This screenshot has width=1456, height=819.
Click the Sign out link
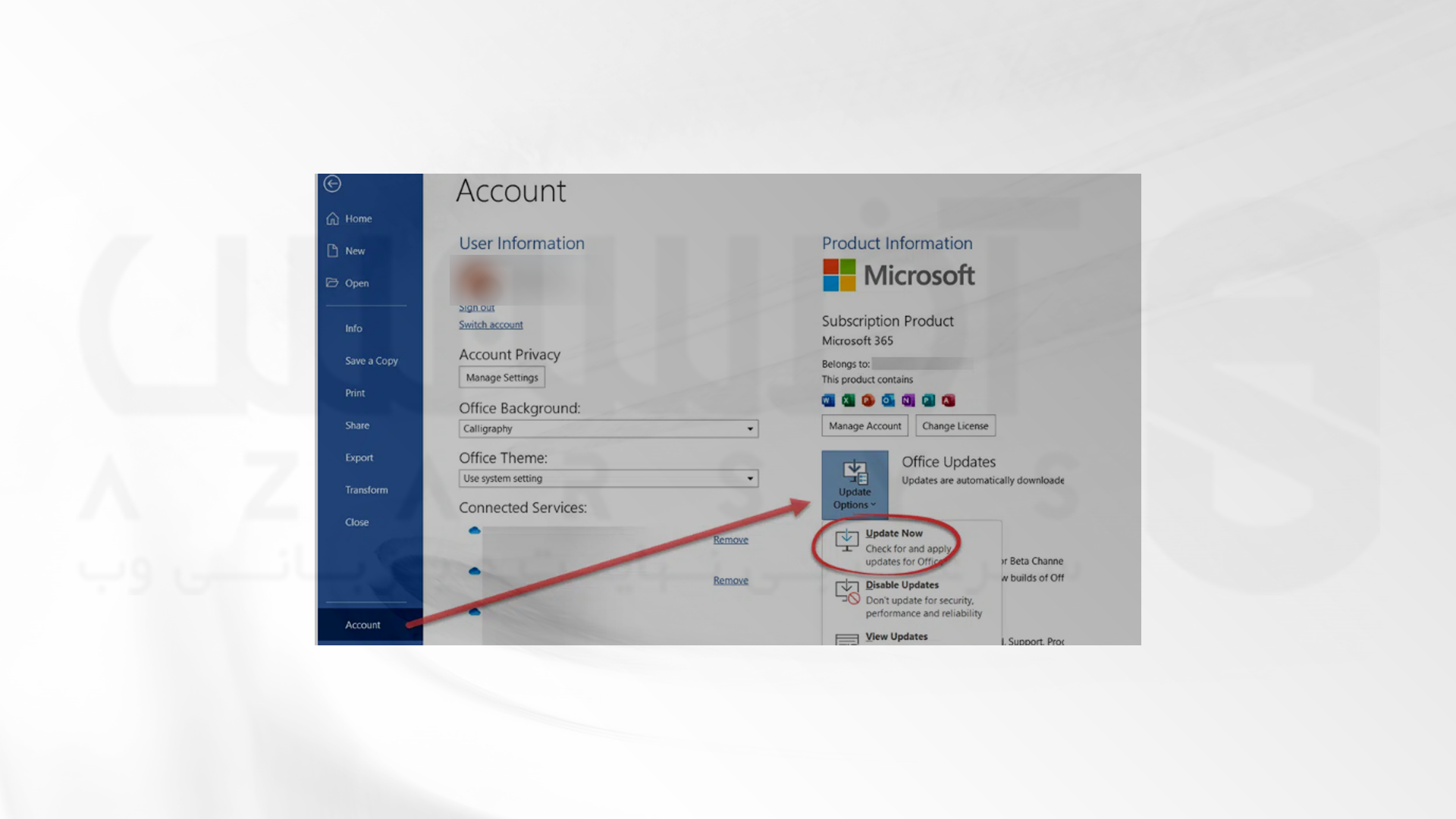coord(476,307)
